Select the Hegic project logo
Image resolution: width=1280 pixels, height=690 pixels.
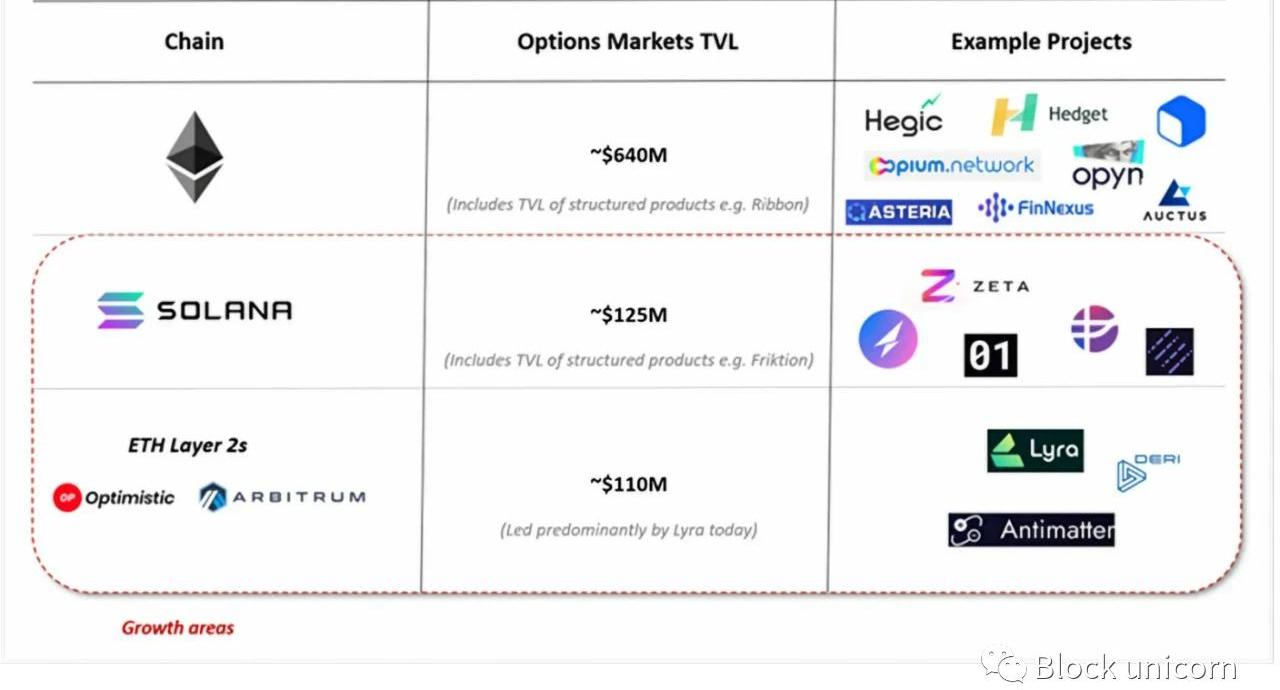point(904,117)
